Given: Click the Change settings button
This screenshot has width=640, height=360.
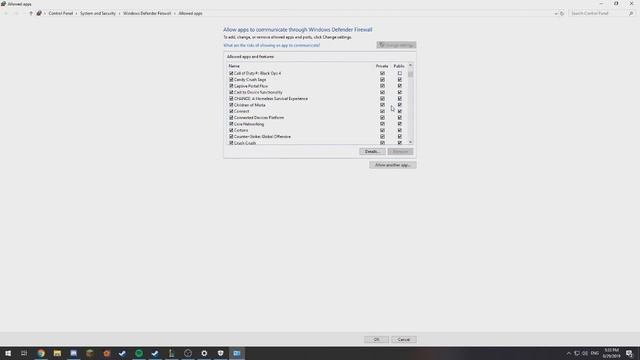Looking at the screenshot, I should (x=396, y=45).
